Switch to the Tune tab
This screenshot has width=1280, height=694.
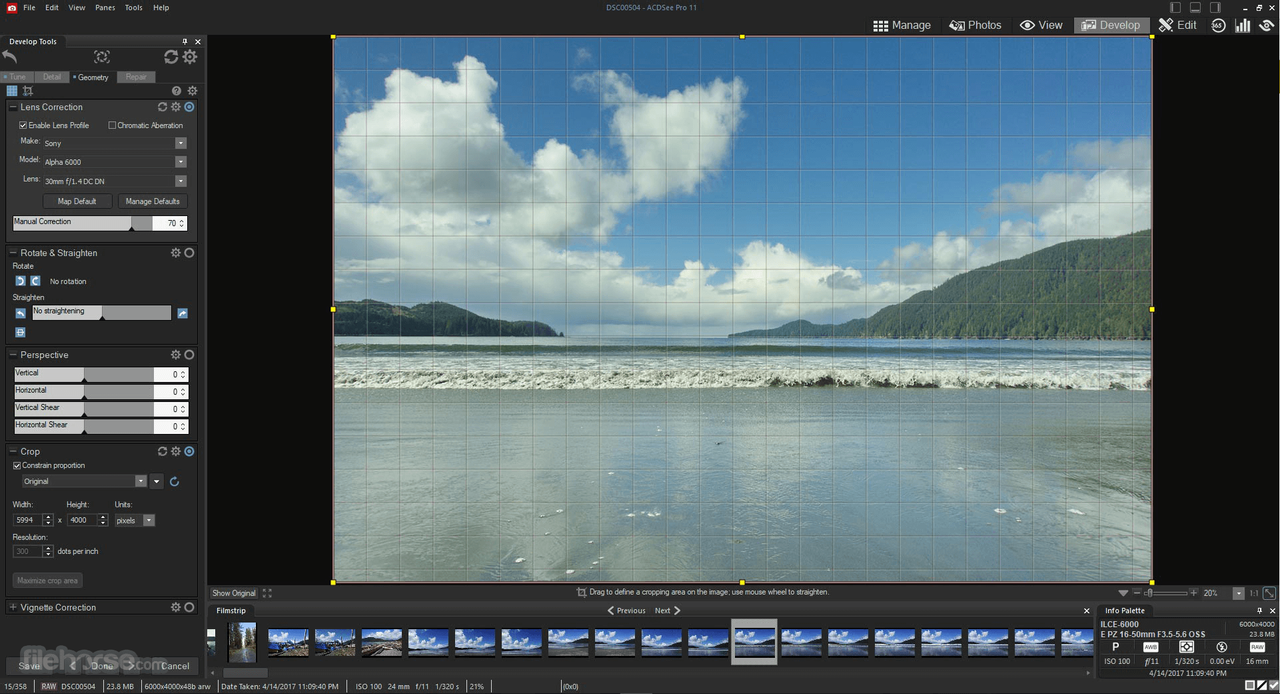(x=15, y=76)
